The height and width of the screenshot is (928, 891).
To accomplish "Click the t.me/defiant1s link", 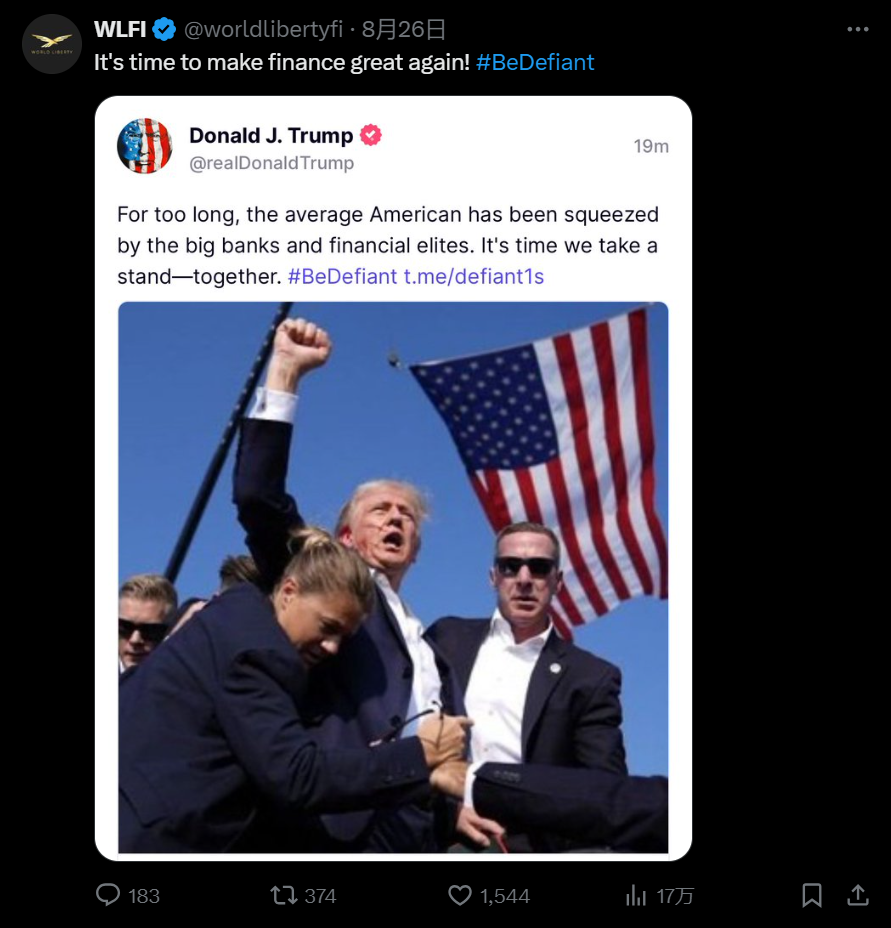I will (474, 276).
